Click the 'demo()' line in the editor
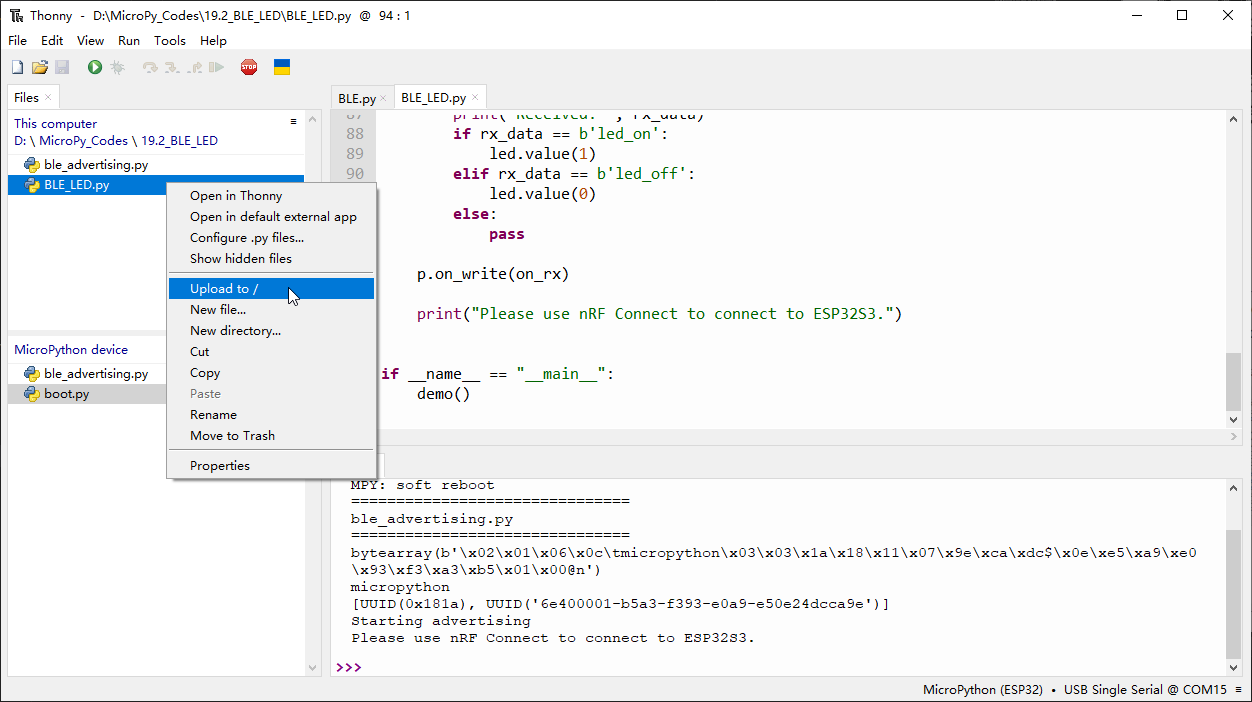1252x702 pixels. point(443,394)
